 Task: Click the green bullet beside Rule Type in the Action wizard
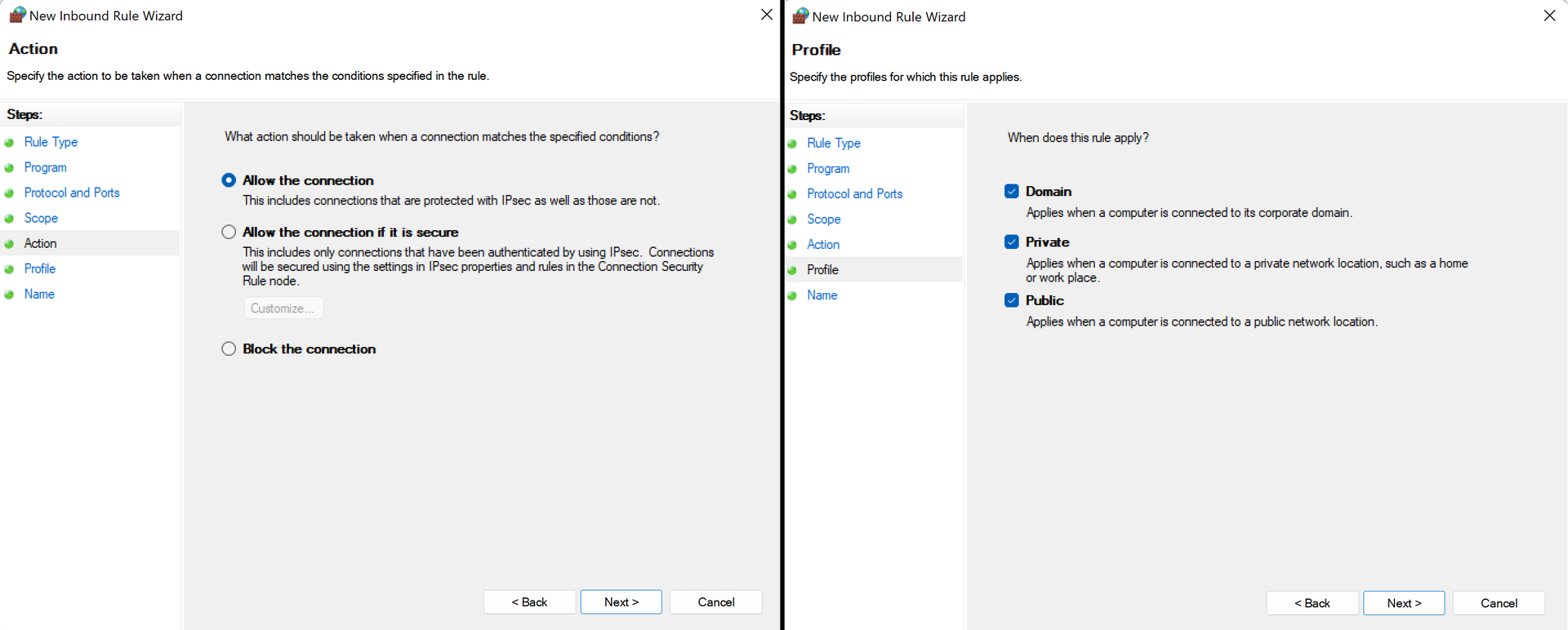[10, 143]
